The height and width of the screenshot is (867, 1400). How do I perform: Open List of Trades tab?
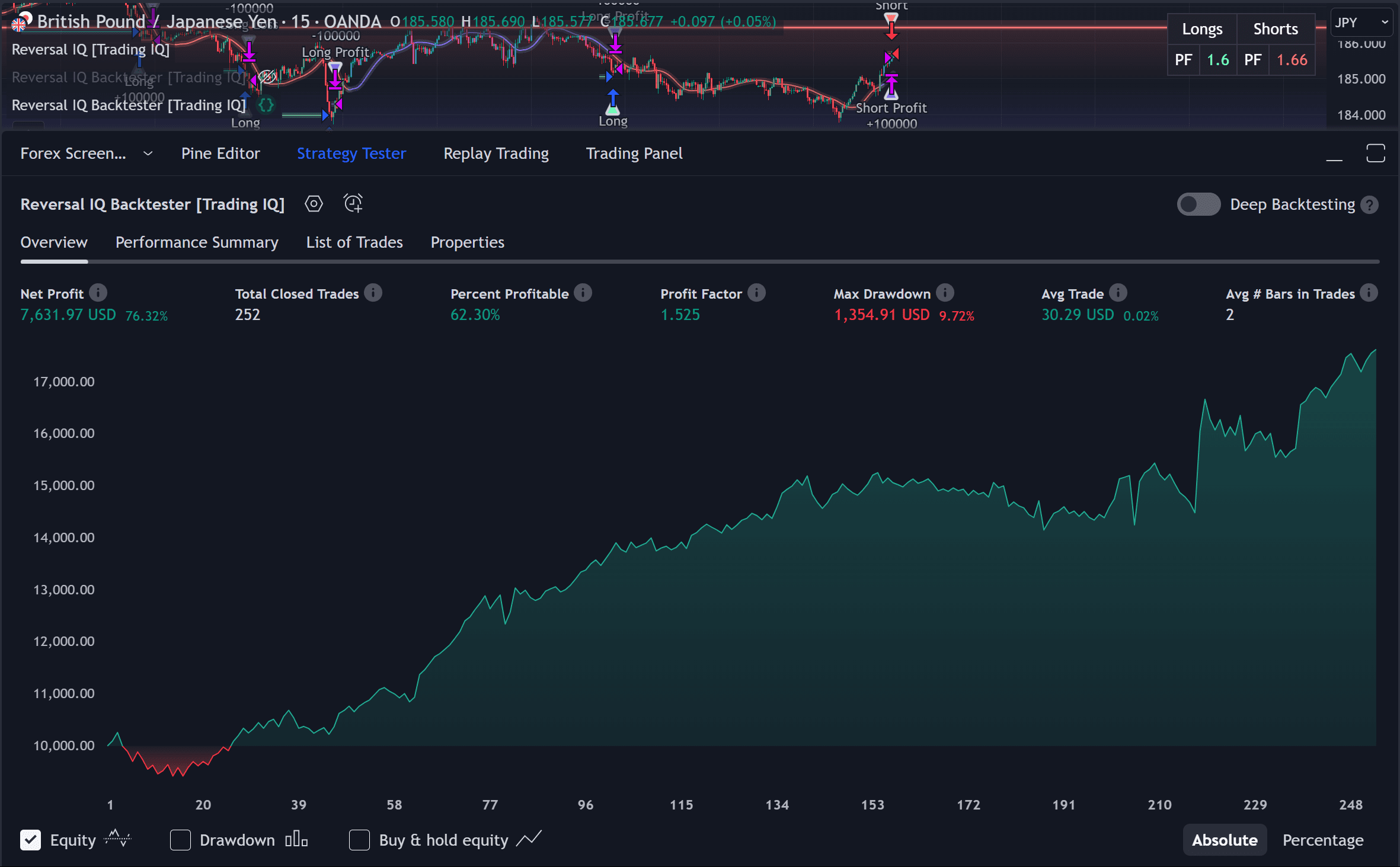pos(354,242)
